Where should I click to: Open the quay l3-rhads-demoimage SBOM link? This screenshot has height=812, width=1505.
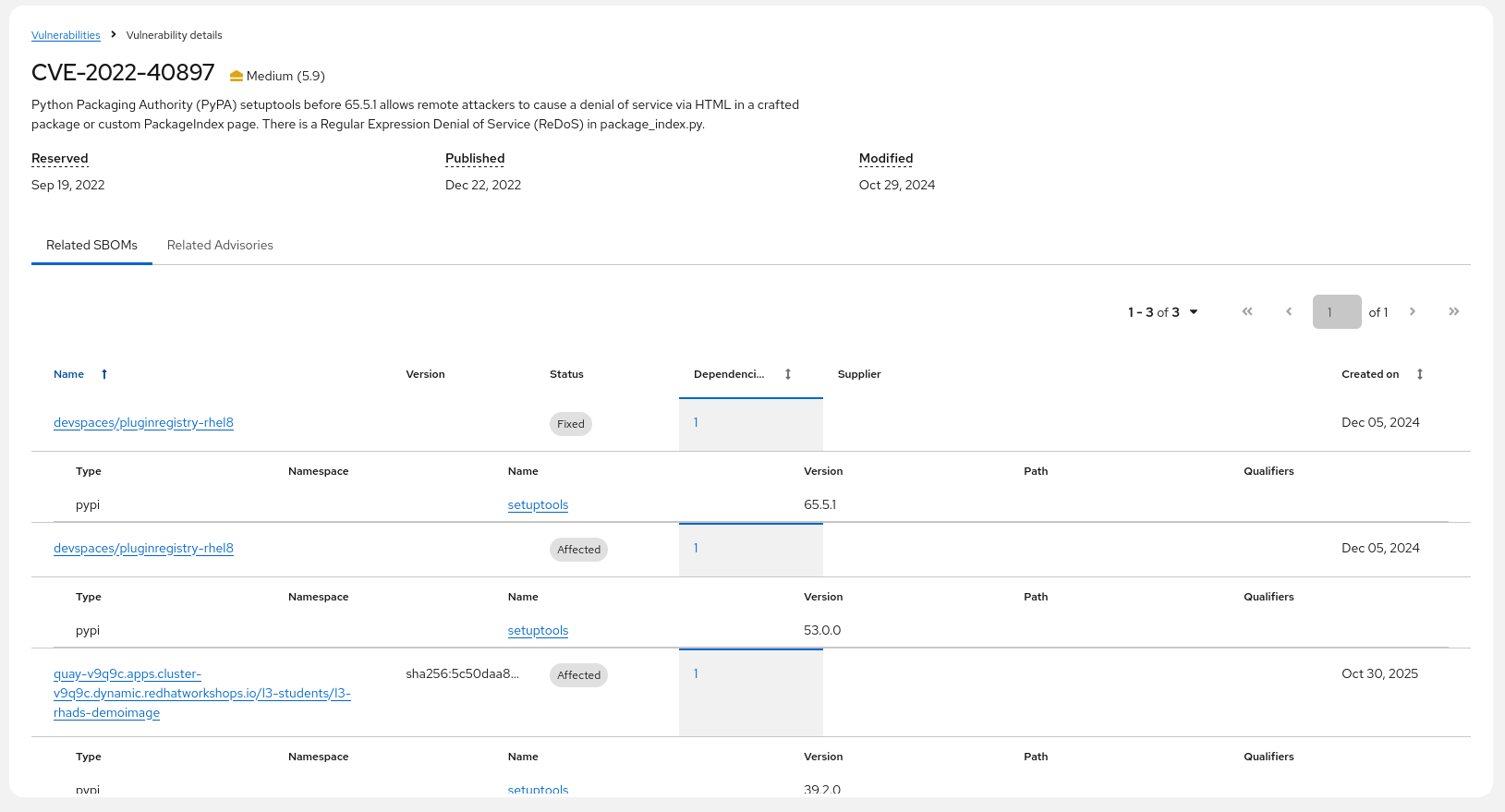click(x=201, y=693)
